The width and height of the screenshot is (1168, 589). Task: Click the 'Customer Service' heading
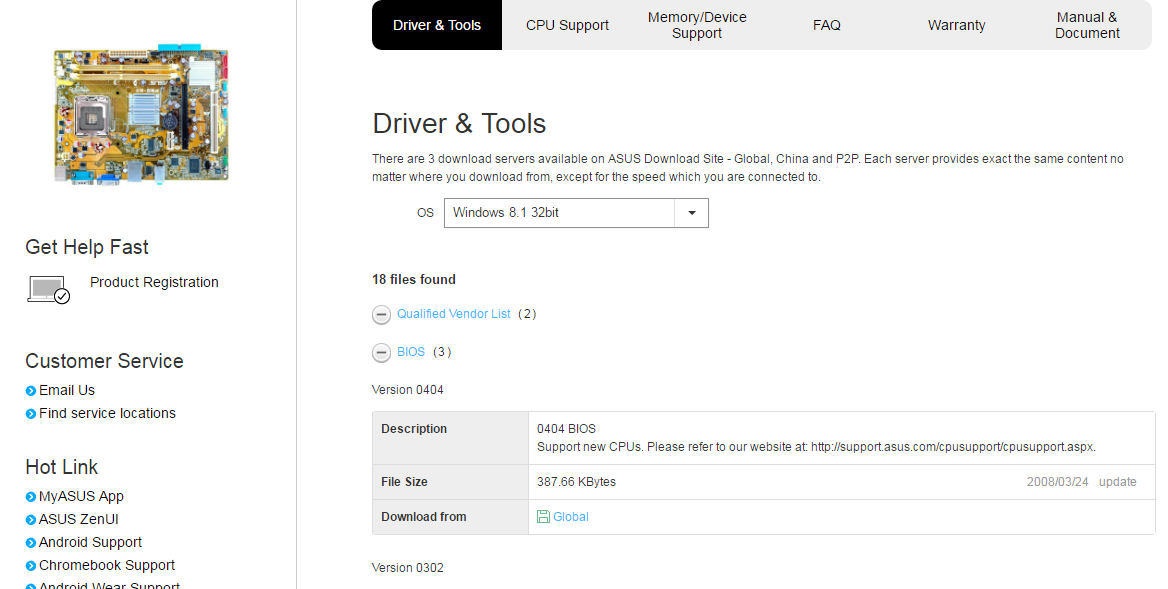[x=104, y=361]
